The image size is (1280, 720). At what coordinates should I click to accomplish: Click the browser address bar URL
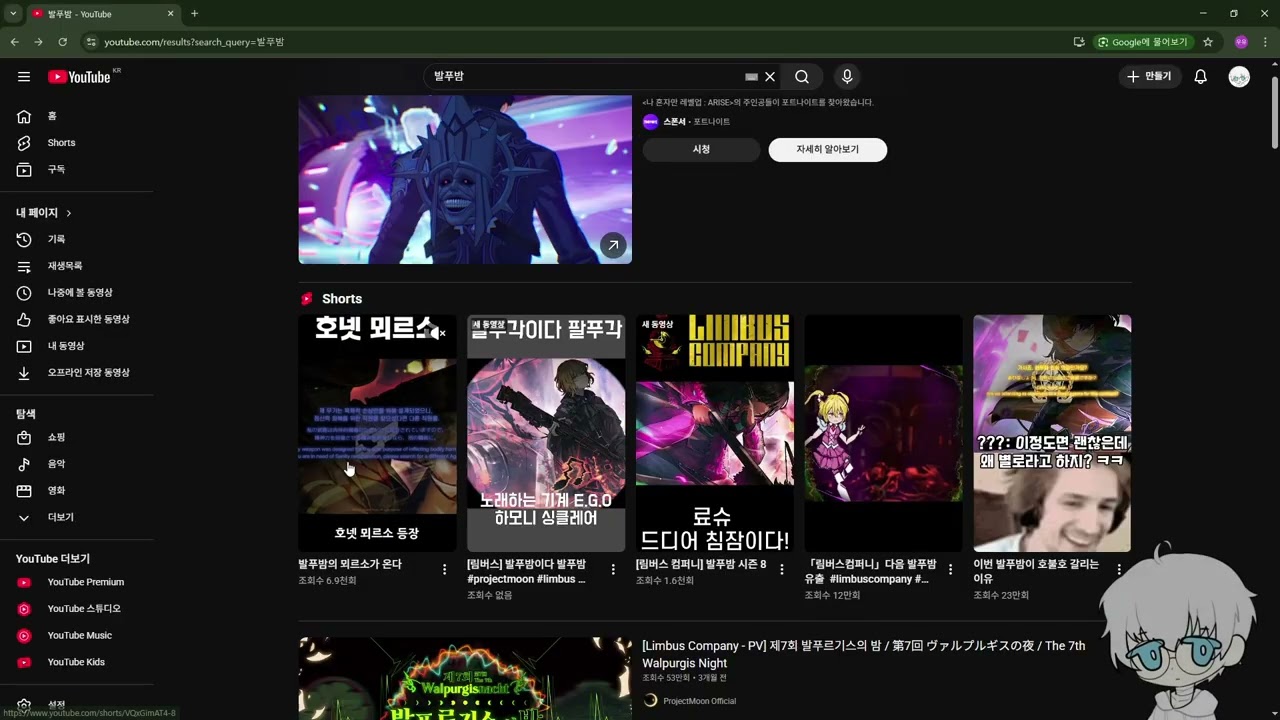tap(194, 42)
